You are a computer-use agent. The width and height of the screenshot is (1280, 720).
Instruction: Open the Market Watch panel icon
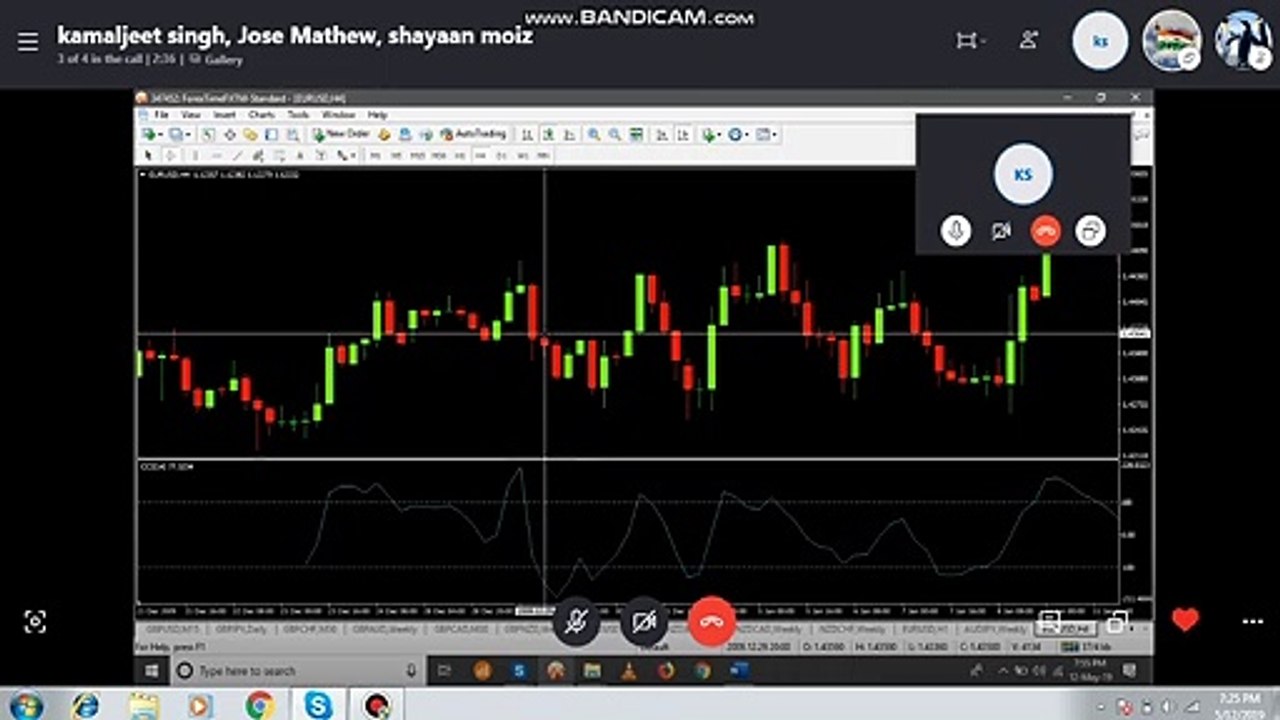(x=208, y=134)
